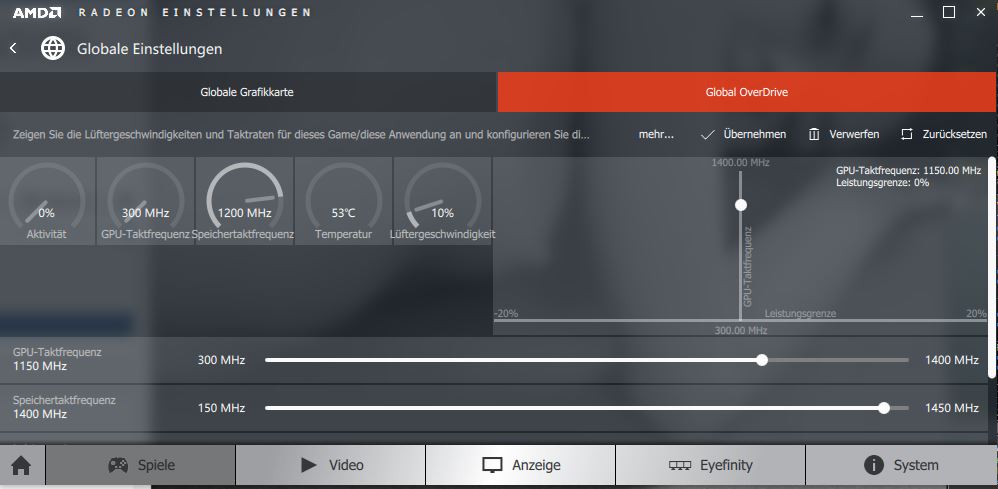Click the white point on the OverDrive graph
998x489 pixels.
coord(740,205)
